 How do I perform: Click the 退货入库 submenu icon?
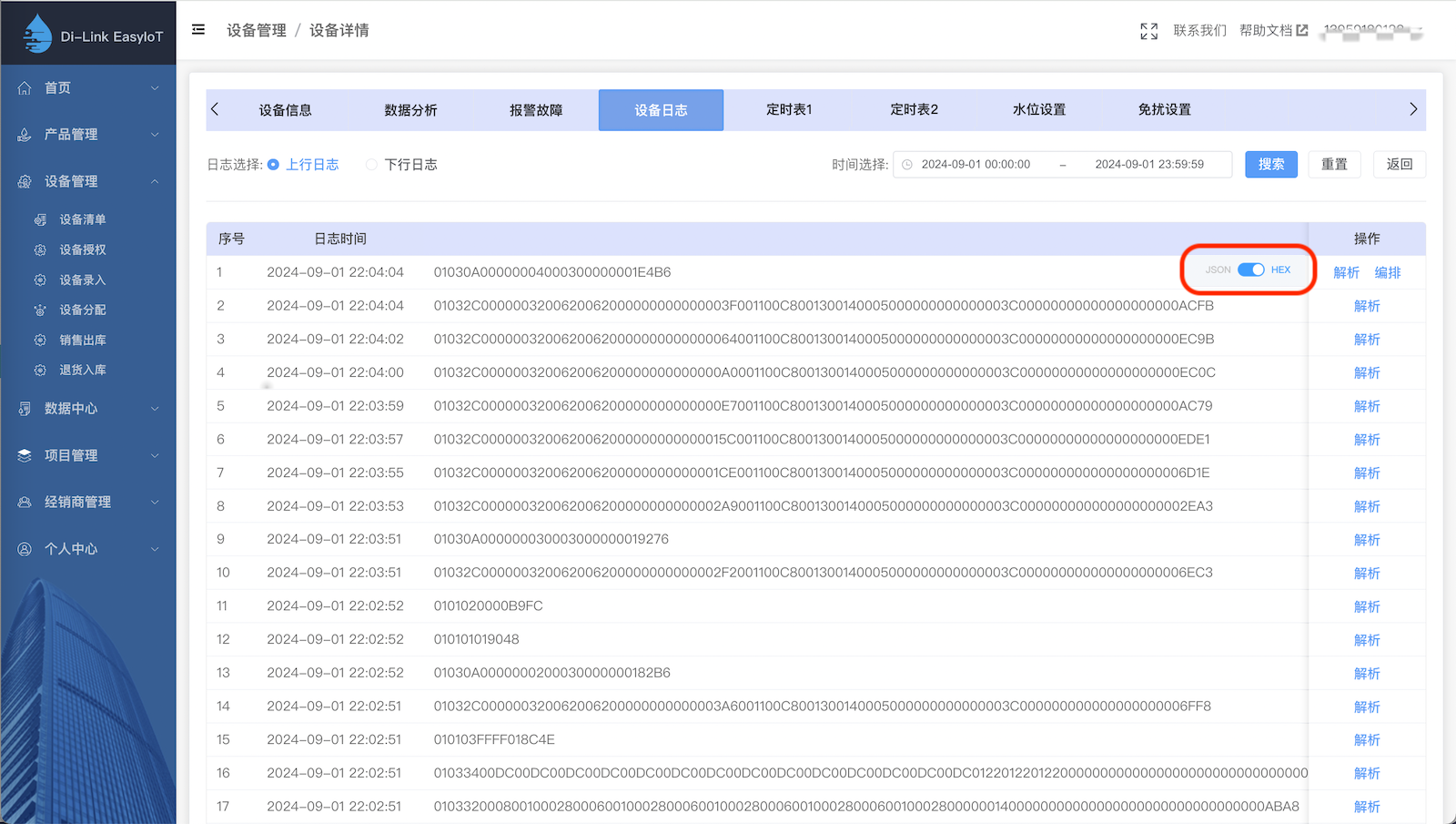pos(40,370)
